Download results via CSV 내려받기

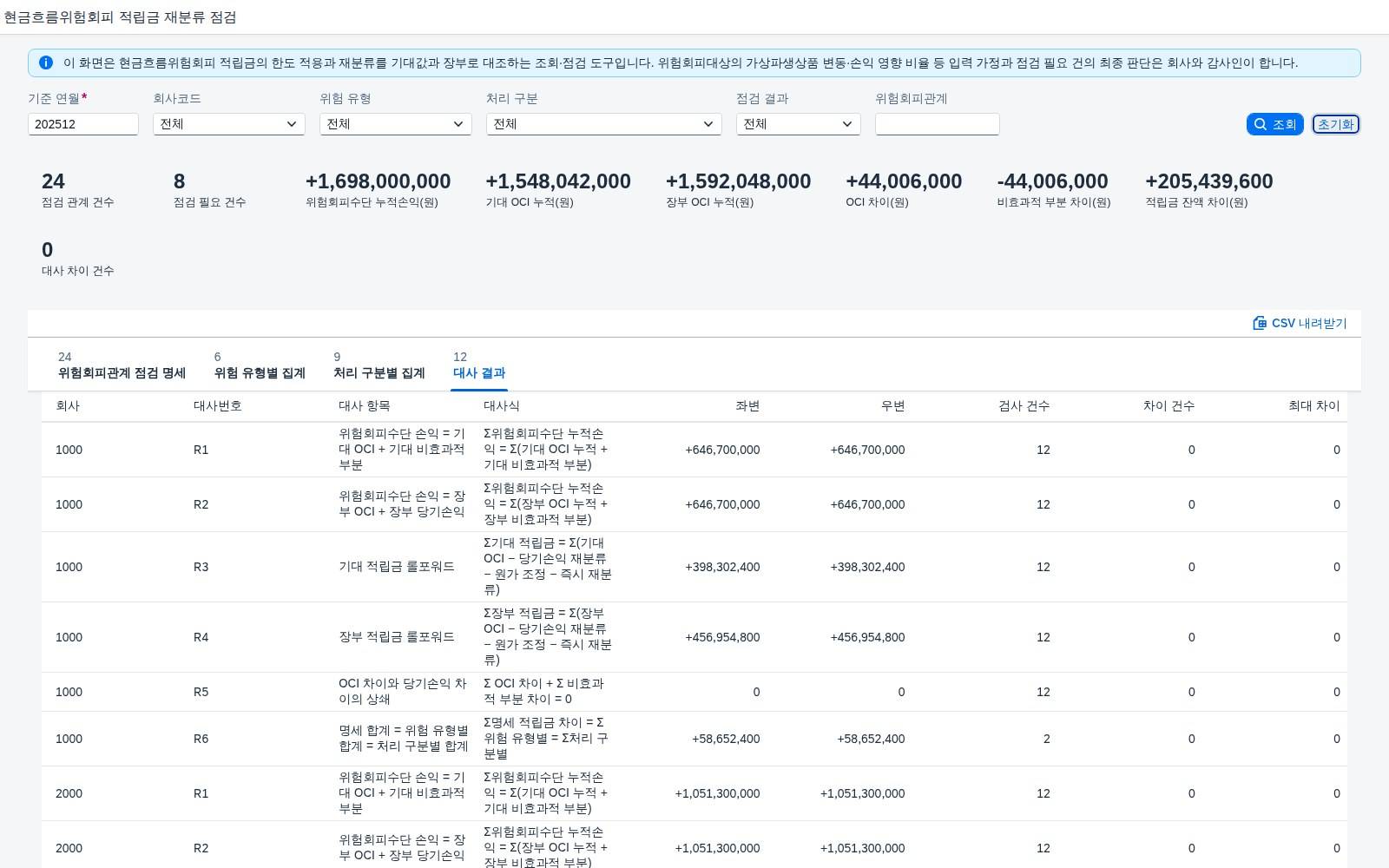1300,323
